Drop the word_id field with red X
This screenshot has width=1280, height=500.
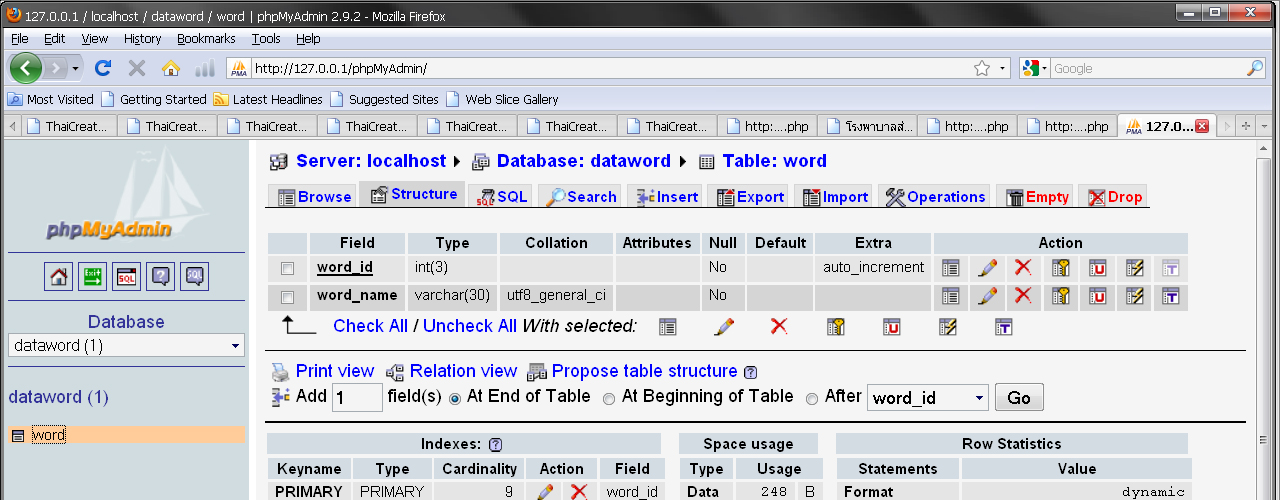pos(1023,268)
